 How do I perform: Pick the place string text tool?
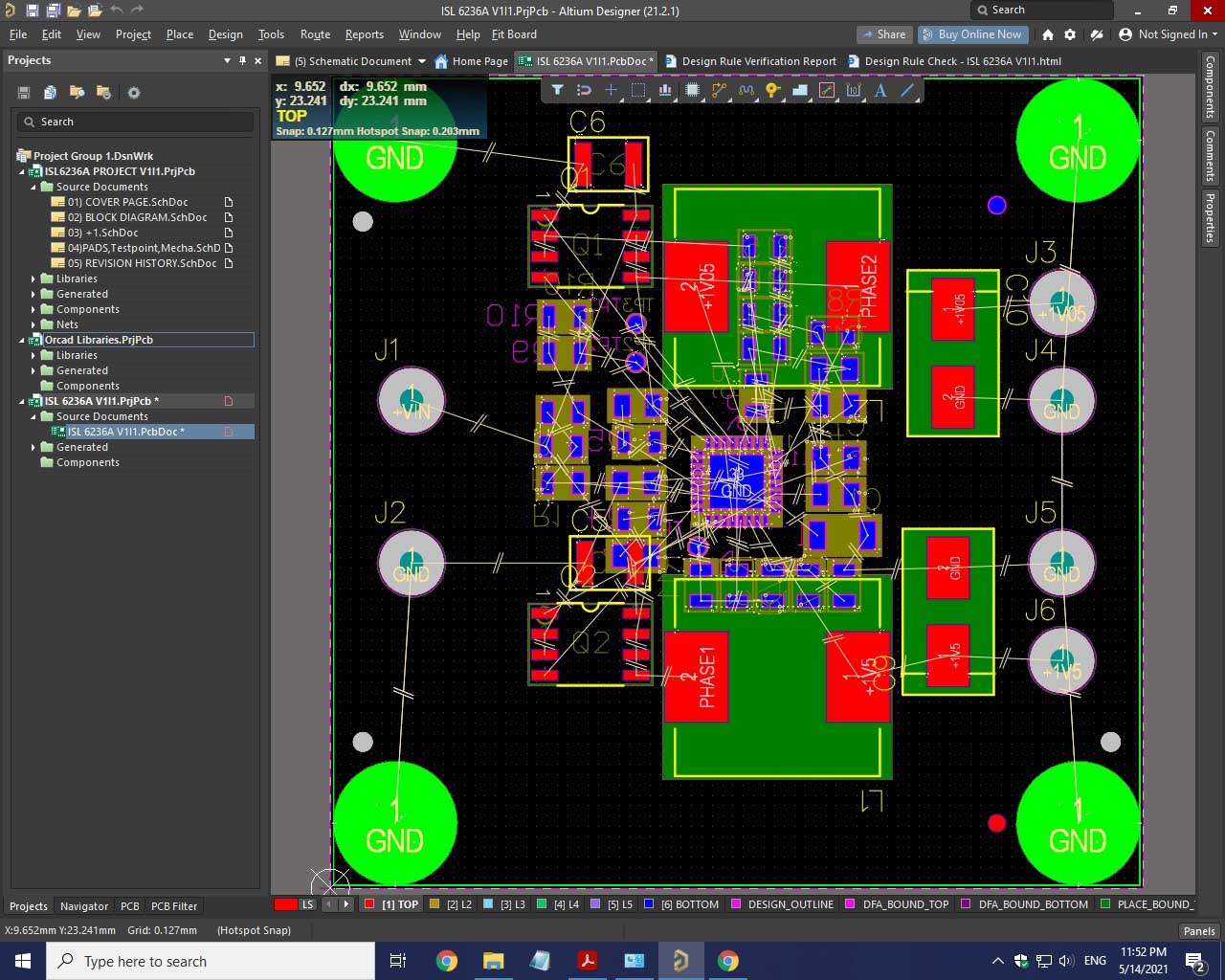tap(880, 90)
